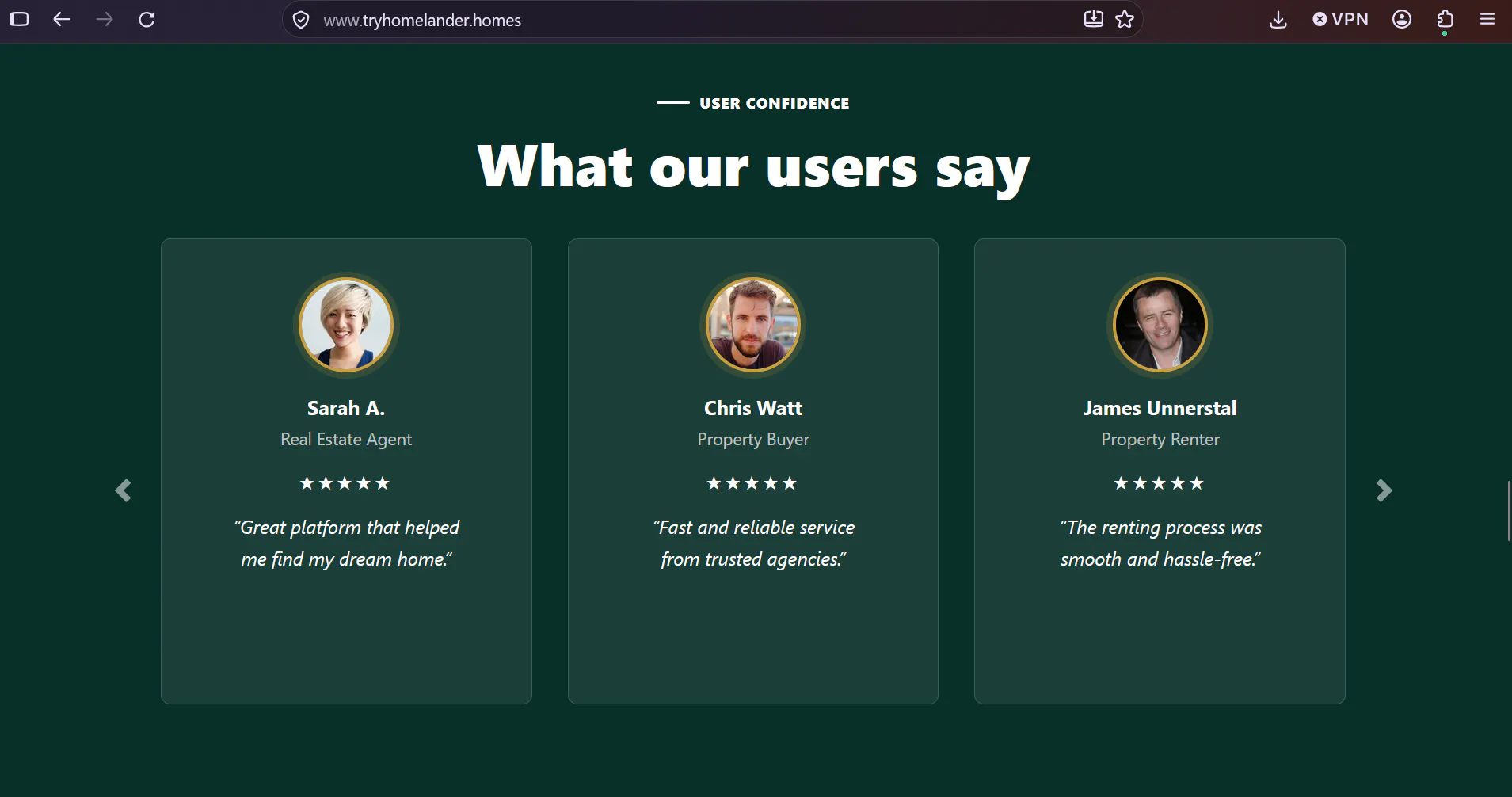Click the install page icon in address bar
Image resolution: width=1512 pixels, height=797 pixels.
[1093, 19]
